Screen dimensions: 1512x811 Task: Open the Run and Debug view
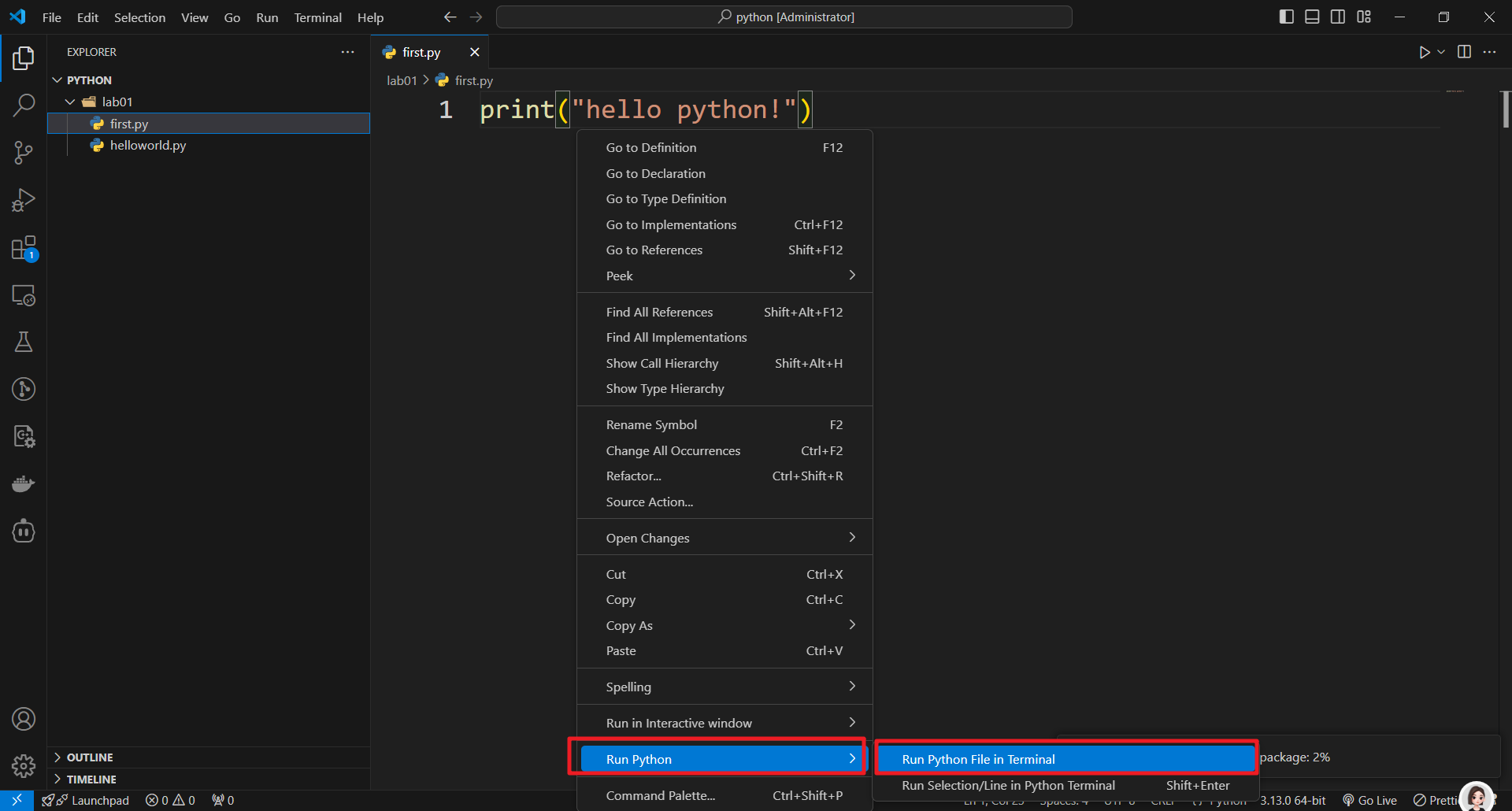(x=24, y=200)
